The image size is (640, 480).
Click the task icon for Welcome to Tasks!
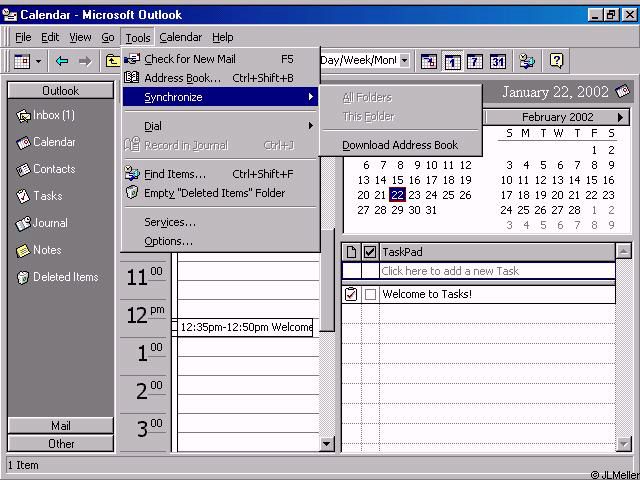click(x=351, y=294)
